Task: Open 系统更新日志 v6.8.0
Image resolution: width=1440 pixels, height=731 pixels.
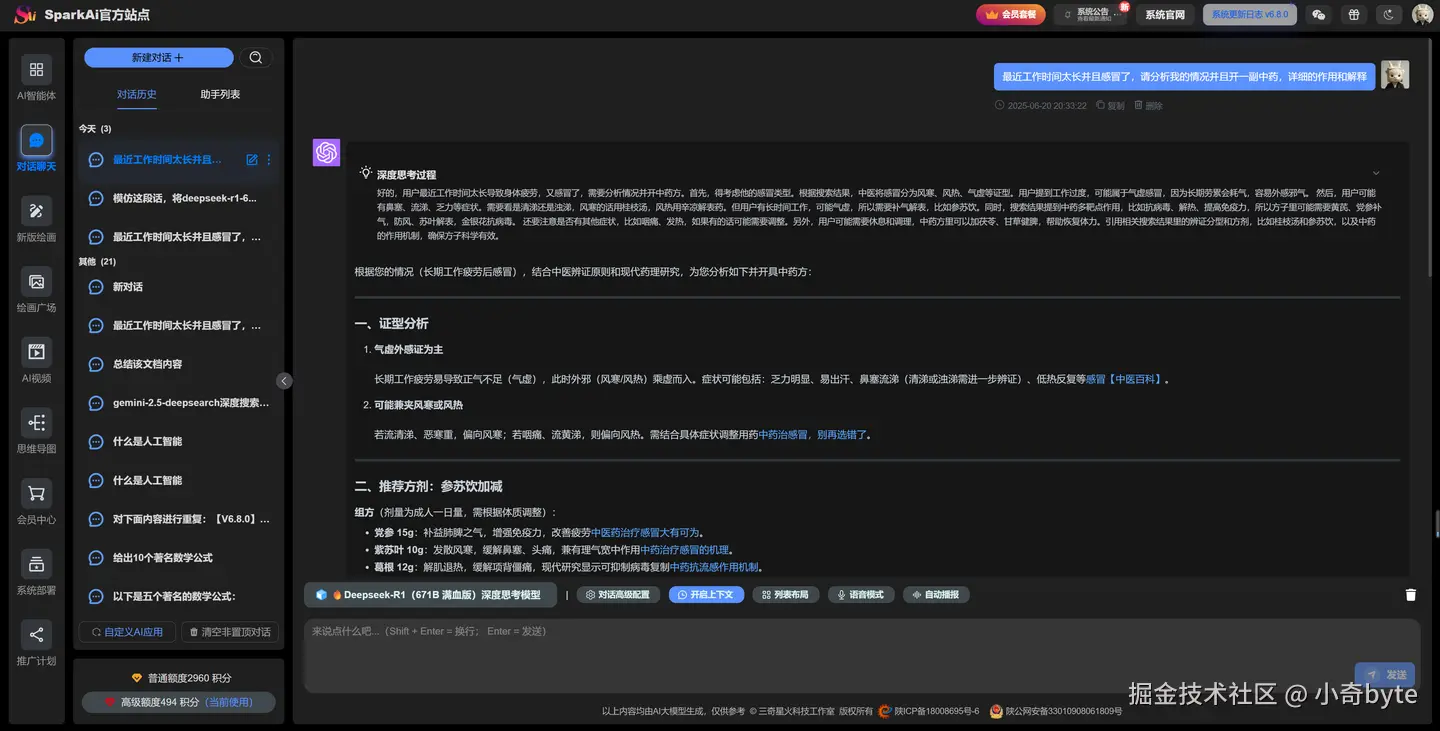Action: click(x=1250, y=15)
